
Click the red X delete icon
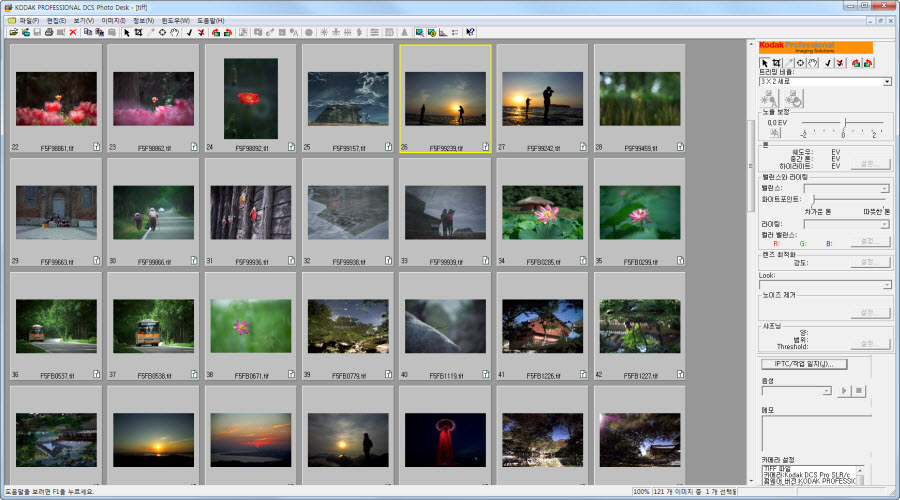[x=73, y=32]
